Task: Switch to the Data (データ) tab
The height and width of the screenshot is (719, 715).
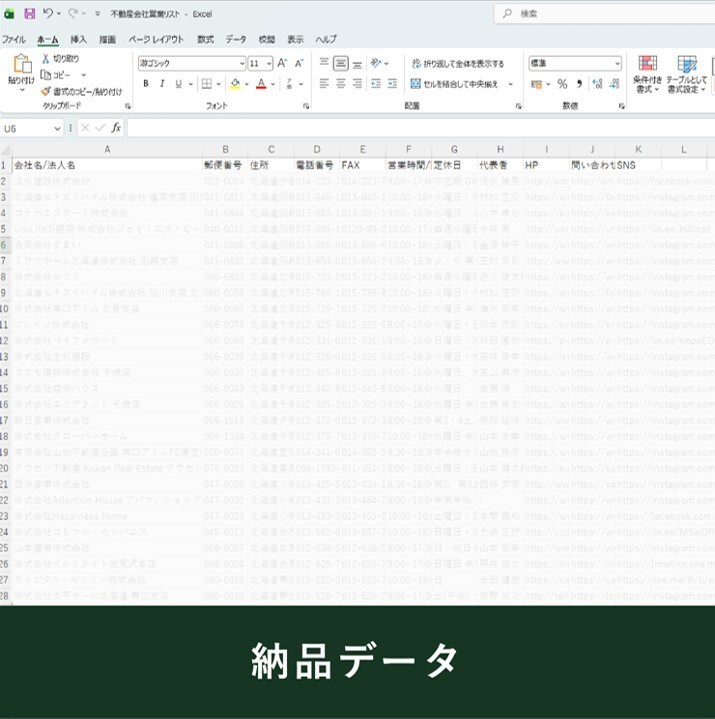Action: [x=236, y=39]
